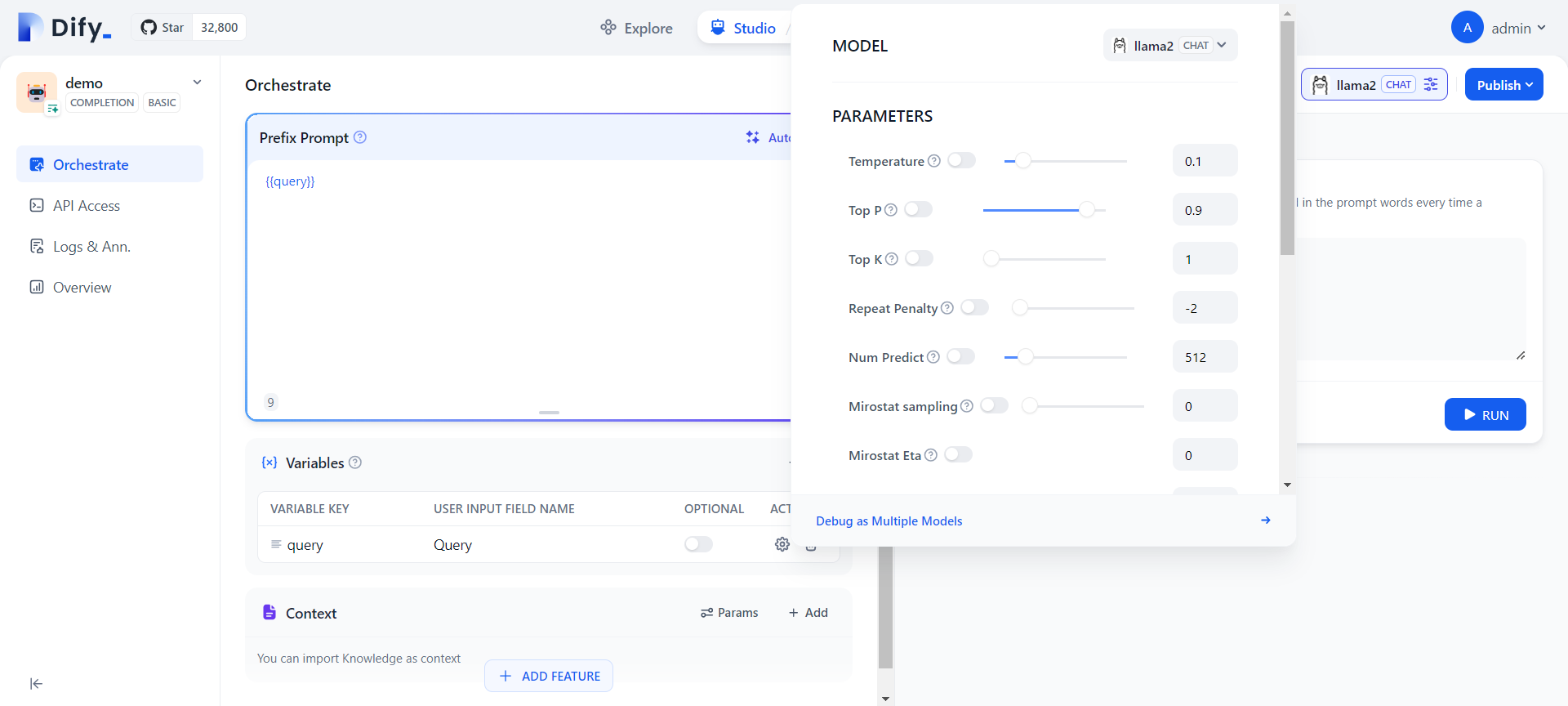The image size is (1568, 706).
Task: Enable the Temperature parameter toggle
Action: pos(961,161)
